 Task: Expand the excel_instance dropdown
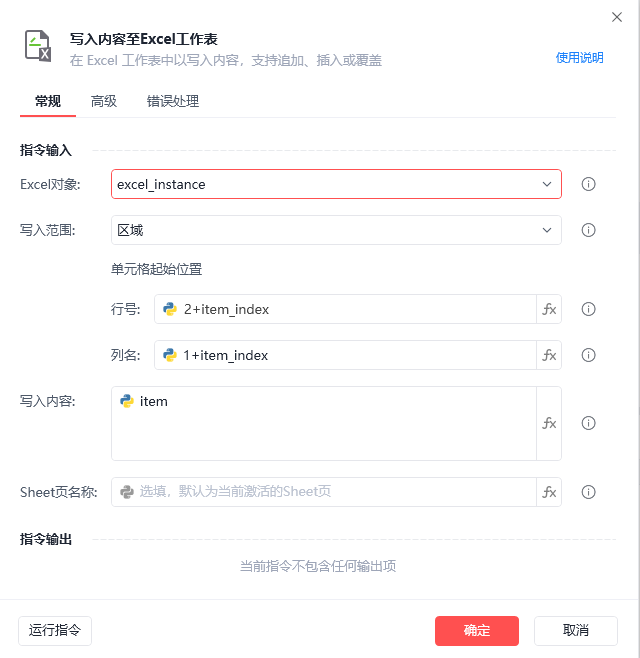(x=336, y=184)
